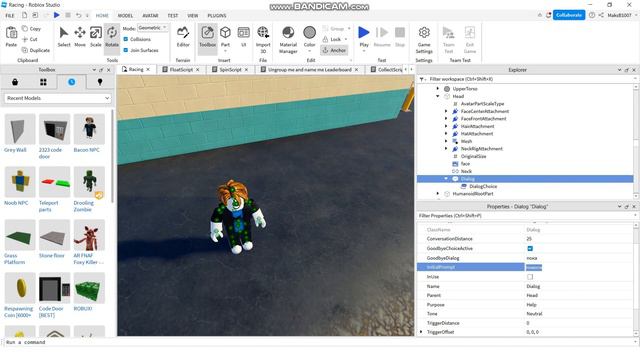
Task: Click the Paste clipboard icon
Action: (11, 36)
